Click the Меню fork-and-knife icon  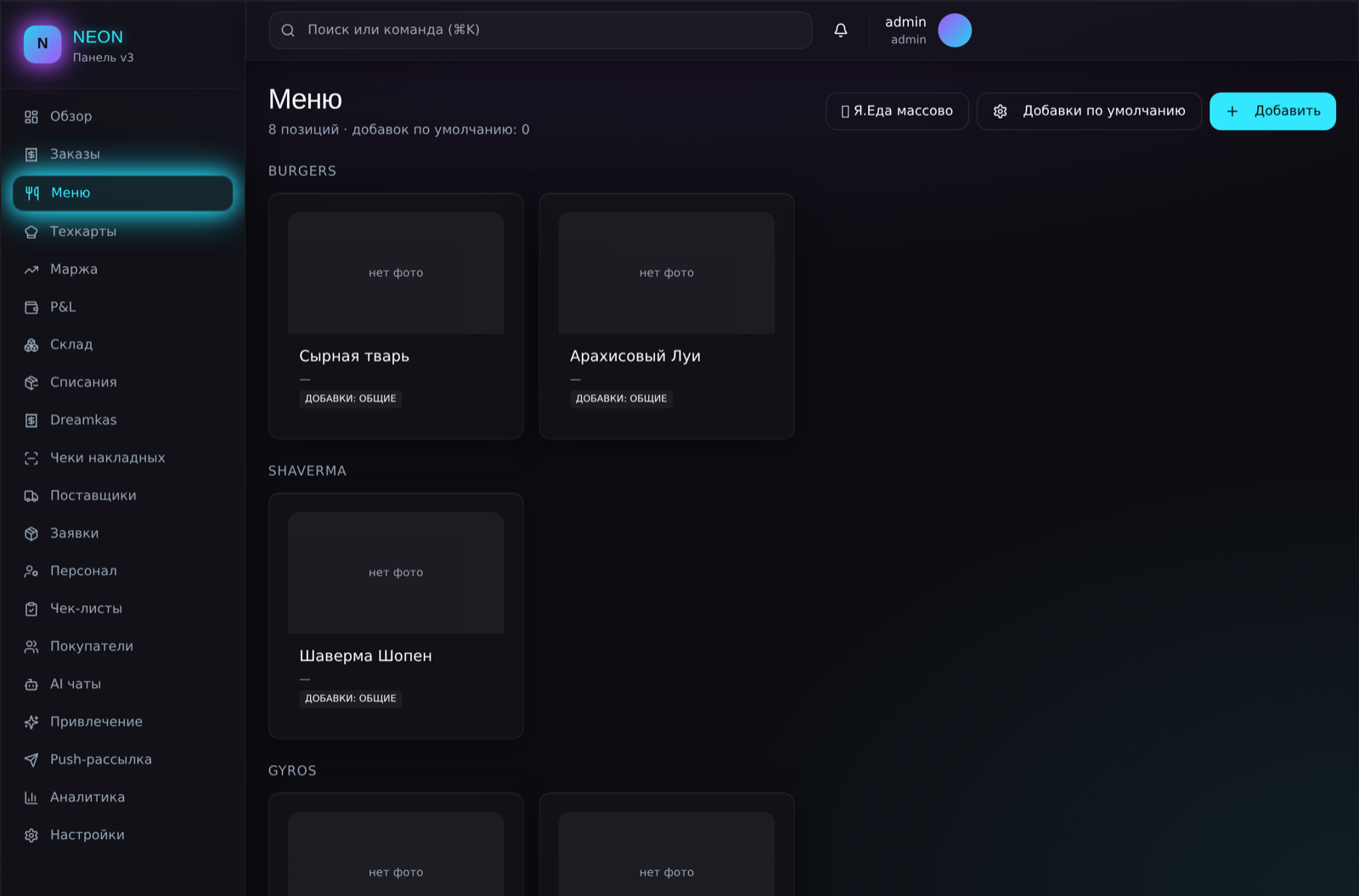pos(32,193)
